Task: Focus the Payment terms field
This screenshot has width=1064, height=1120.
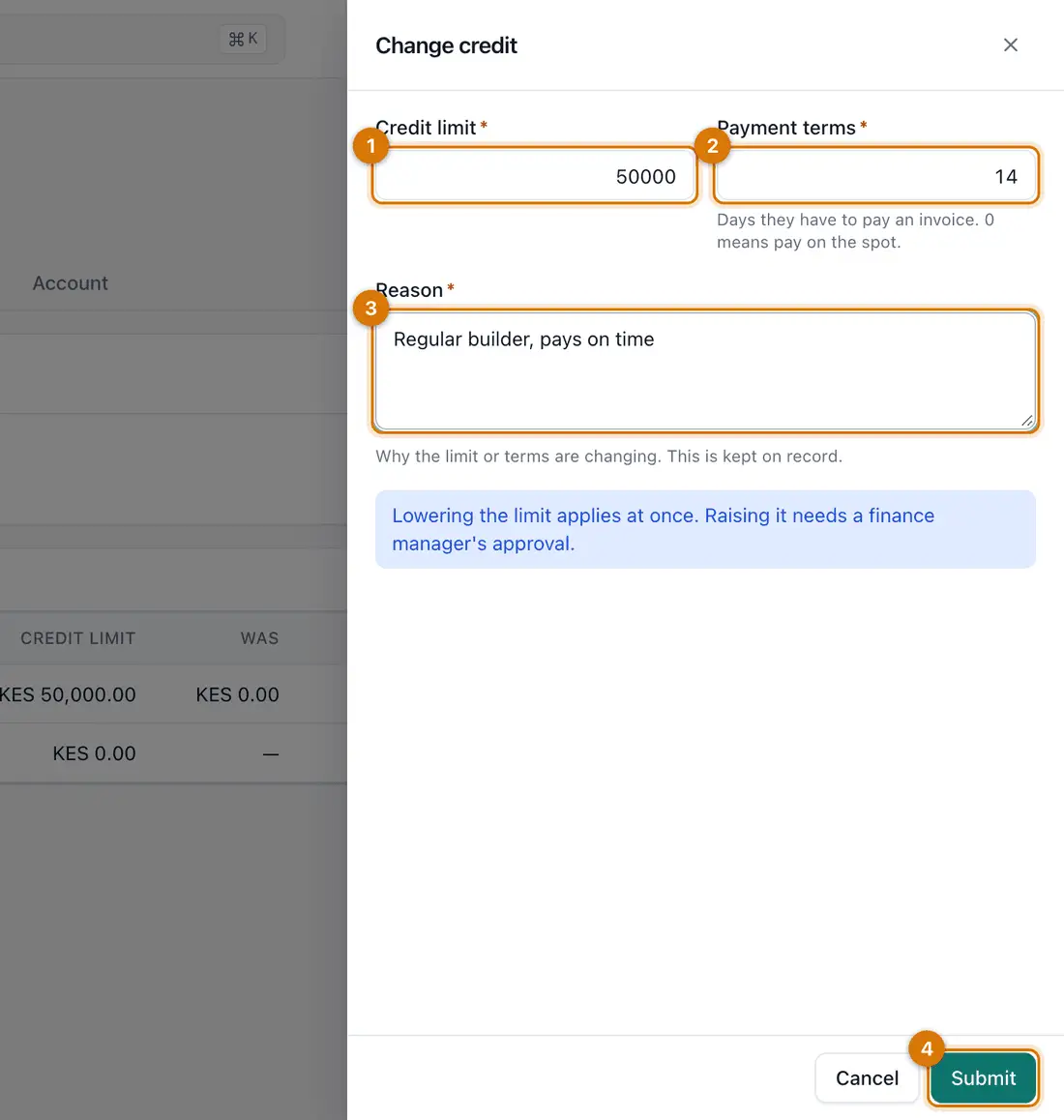Action: [875, 176]
